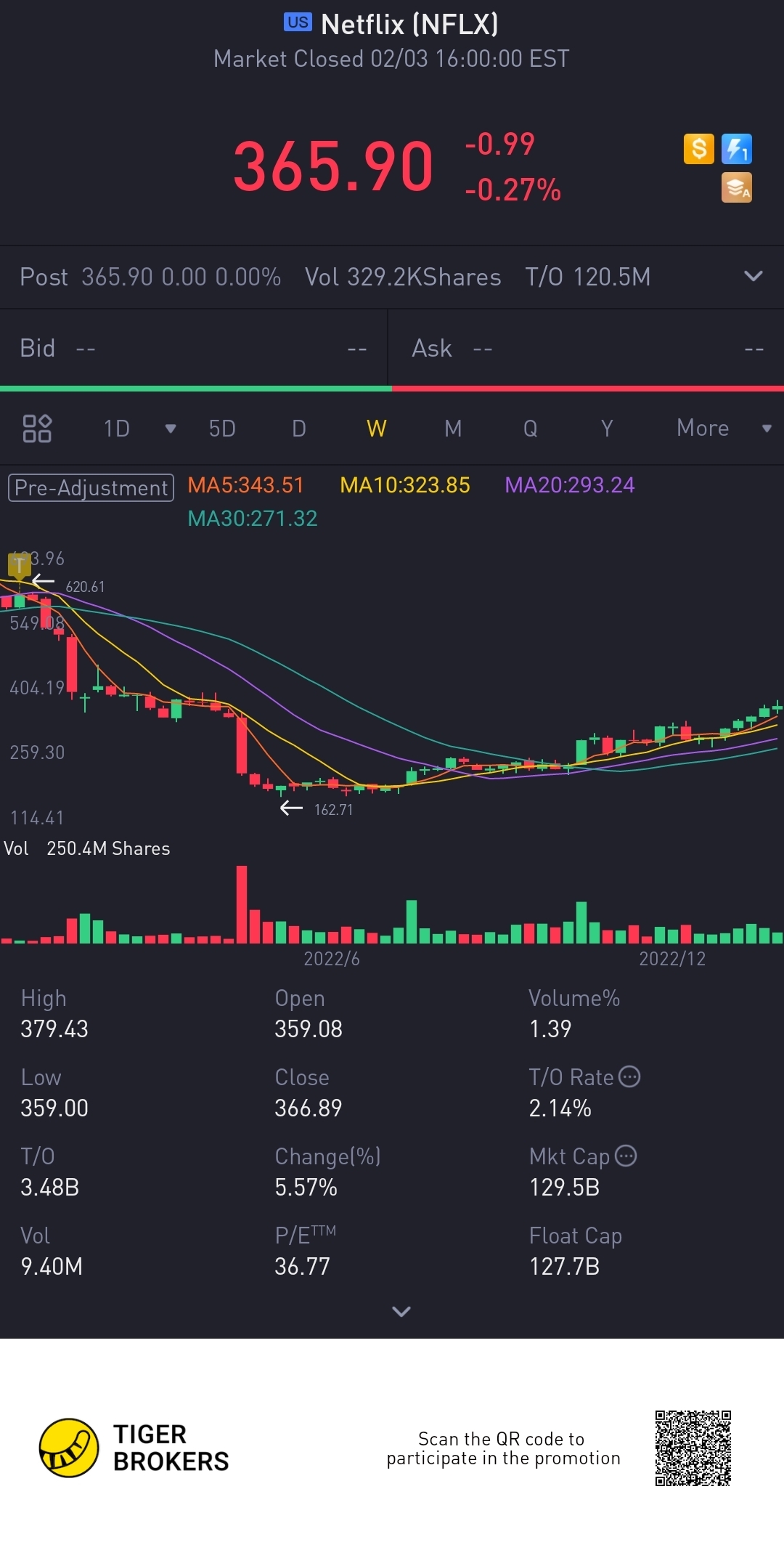Viewport: 784px width, 1558px height.
Task: Switch to the D daily chart tab
Action: point(299,429)
